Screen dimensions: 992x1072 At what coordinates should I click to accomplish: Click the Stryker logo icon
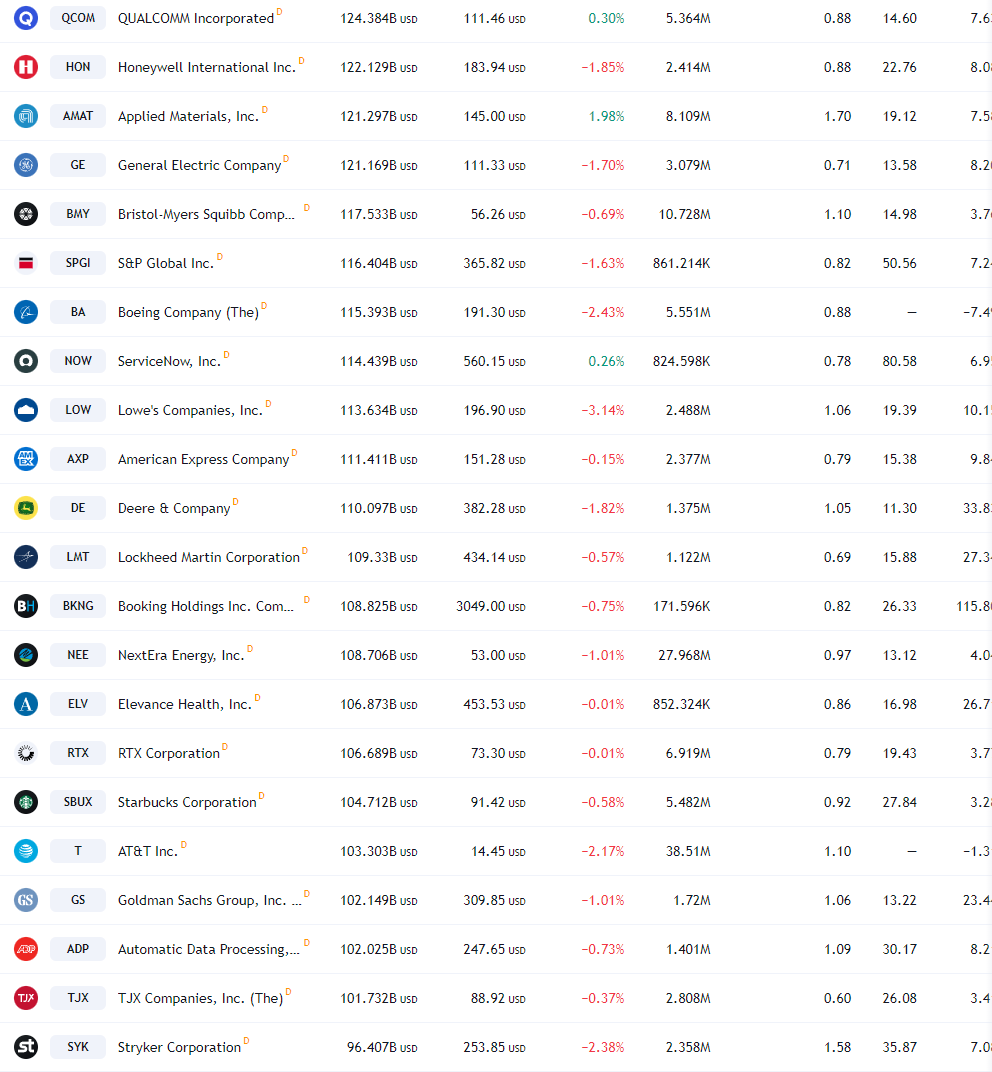[26, 1047]
